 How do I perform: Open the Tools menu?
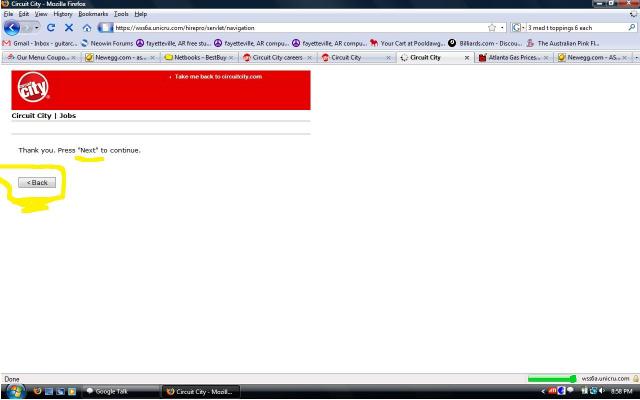121,14
